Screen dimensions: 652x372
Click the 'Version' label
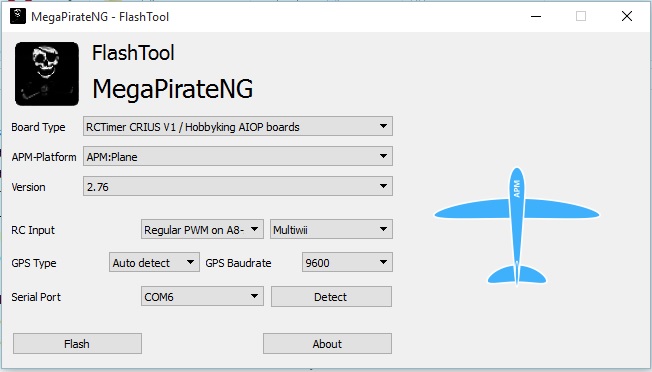28,187
